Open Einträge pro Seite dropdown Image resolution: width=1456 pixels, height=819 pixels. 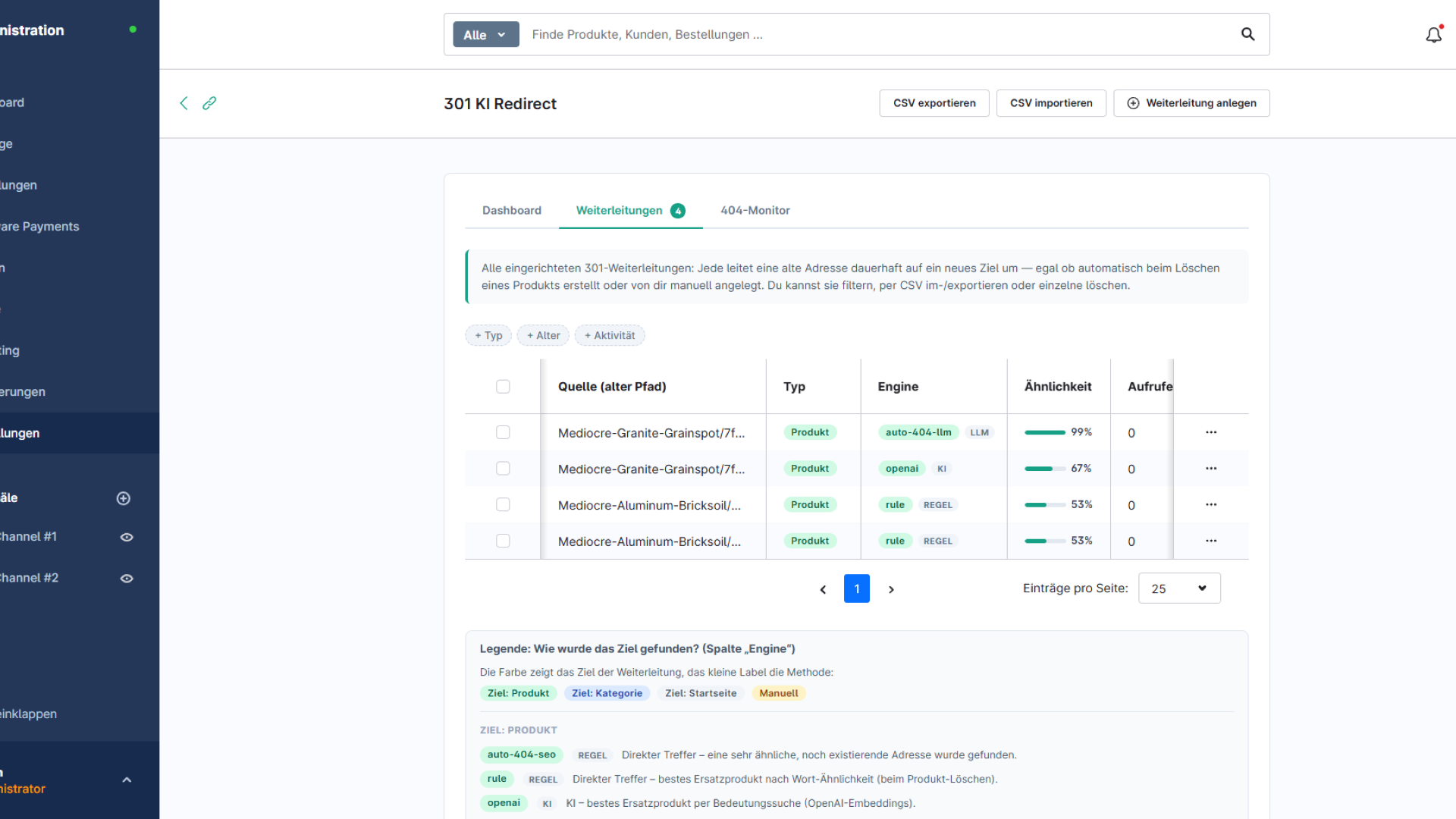click(1179, 588)
